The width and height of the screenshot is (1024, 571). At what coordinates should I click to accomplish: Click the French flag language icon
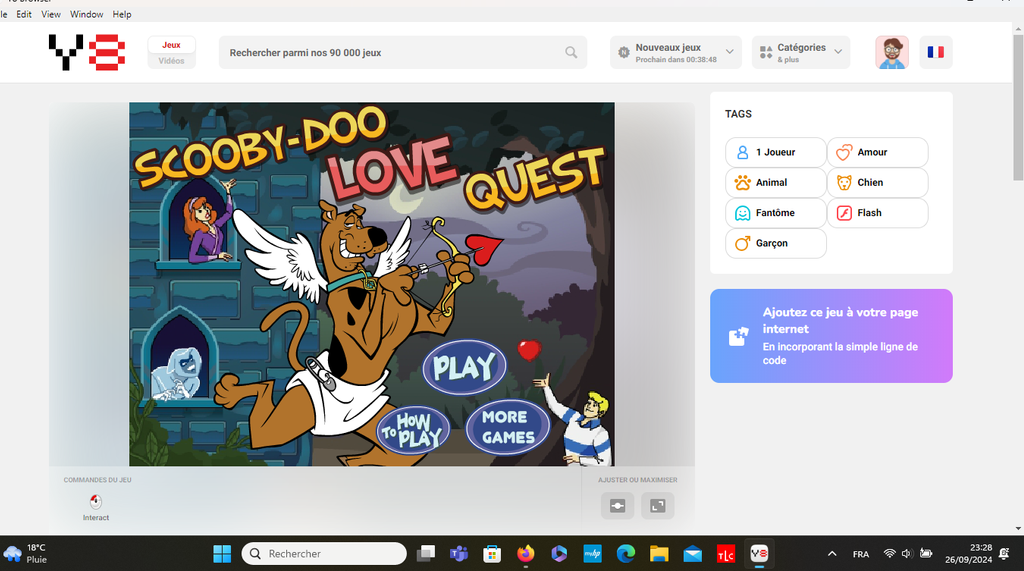pos(935,52)
